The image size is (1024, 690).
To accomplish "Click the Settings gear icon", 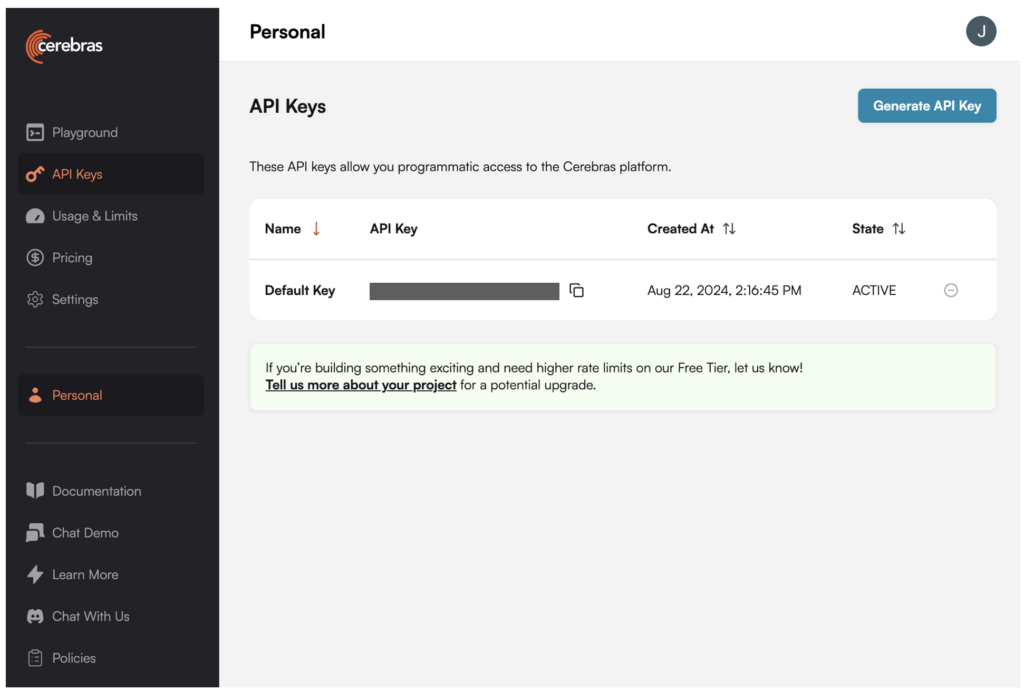I will pos(35,300).
